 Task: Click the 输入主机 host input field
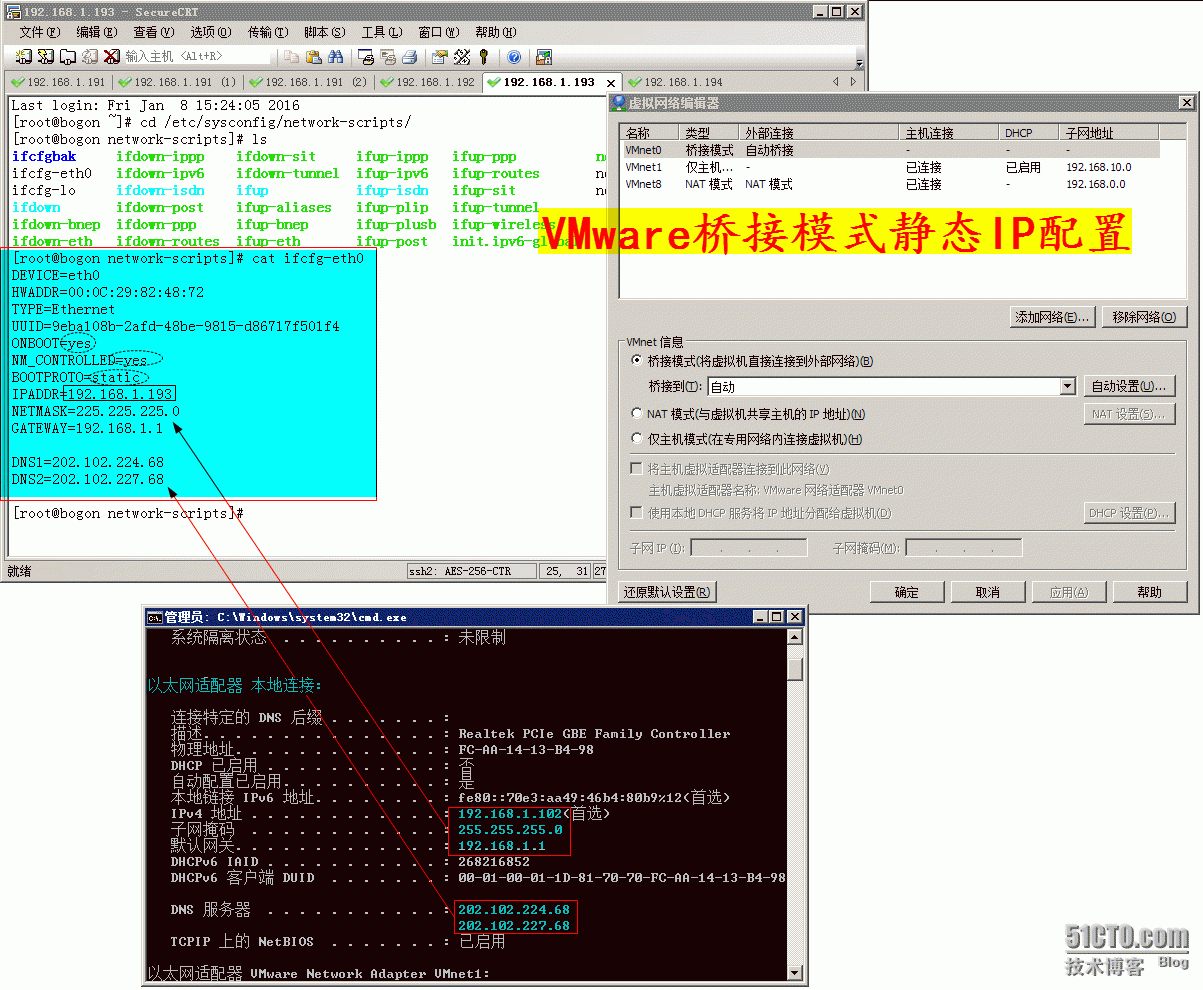tap(198, 57)
